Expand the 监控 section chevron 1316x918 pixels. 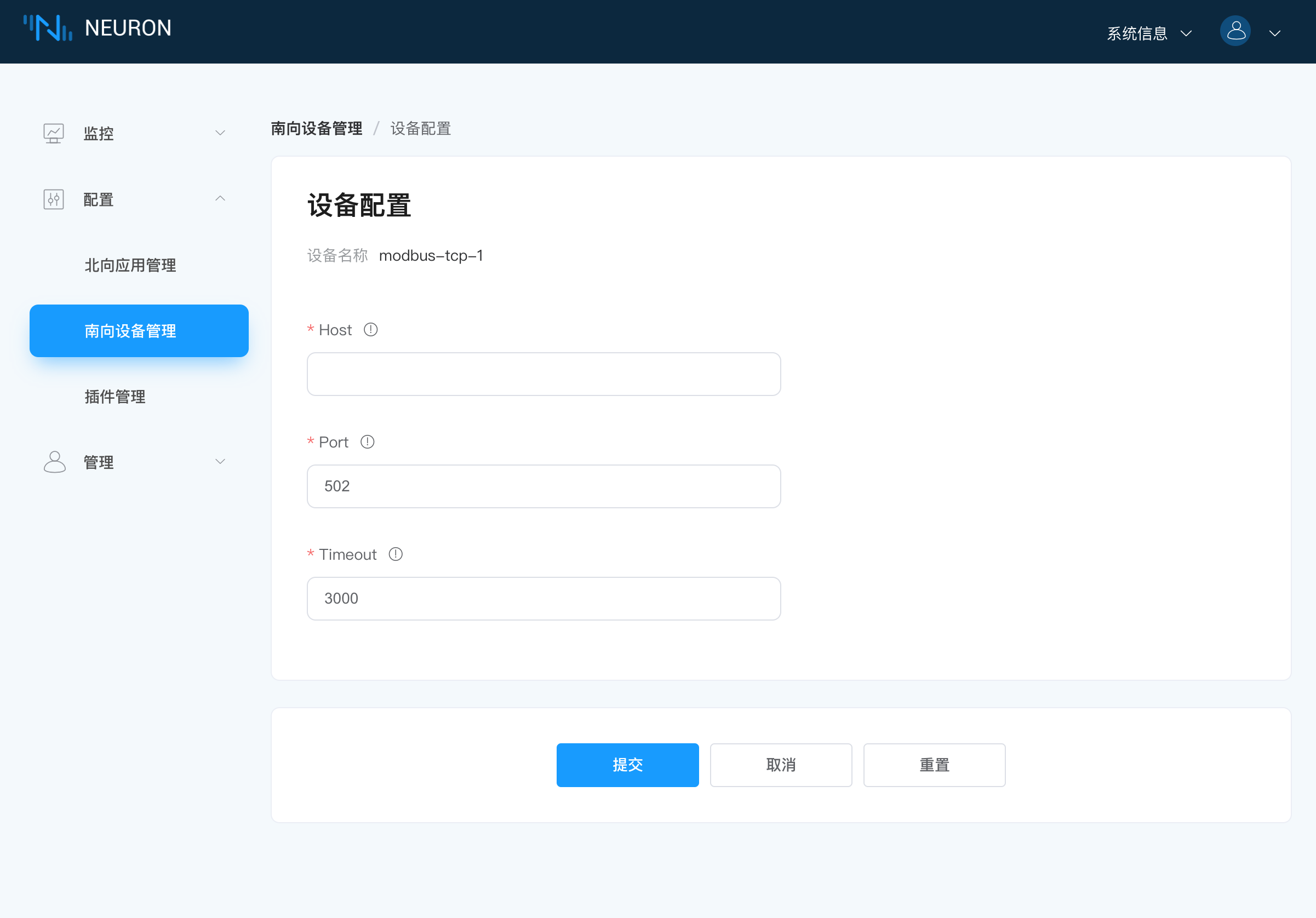[220, 133]
